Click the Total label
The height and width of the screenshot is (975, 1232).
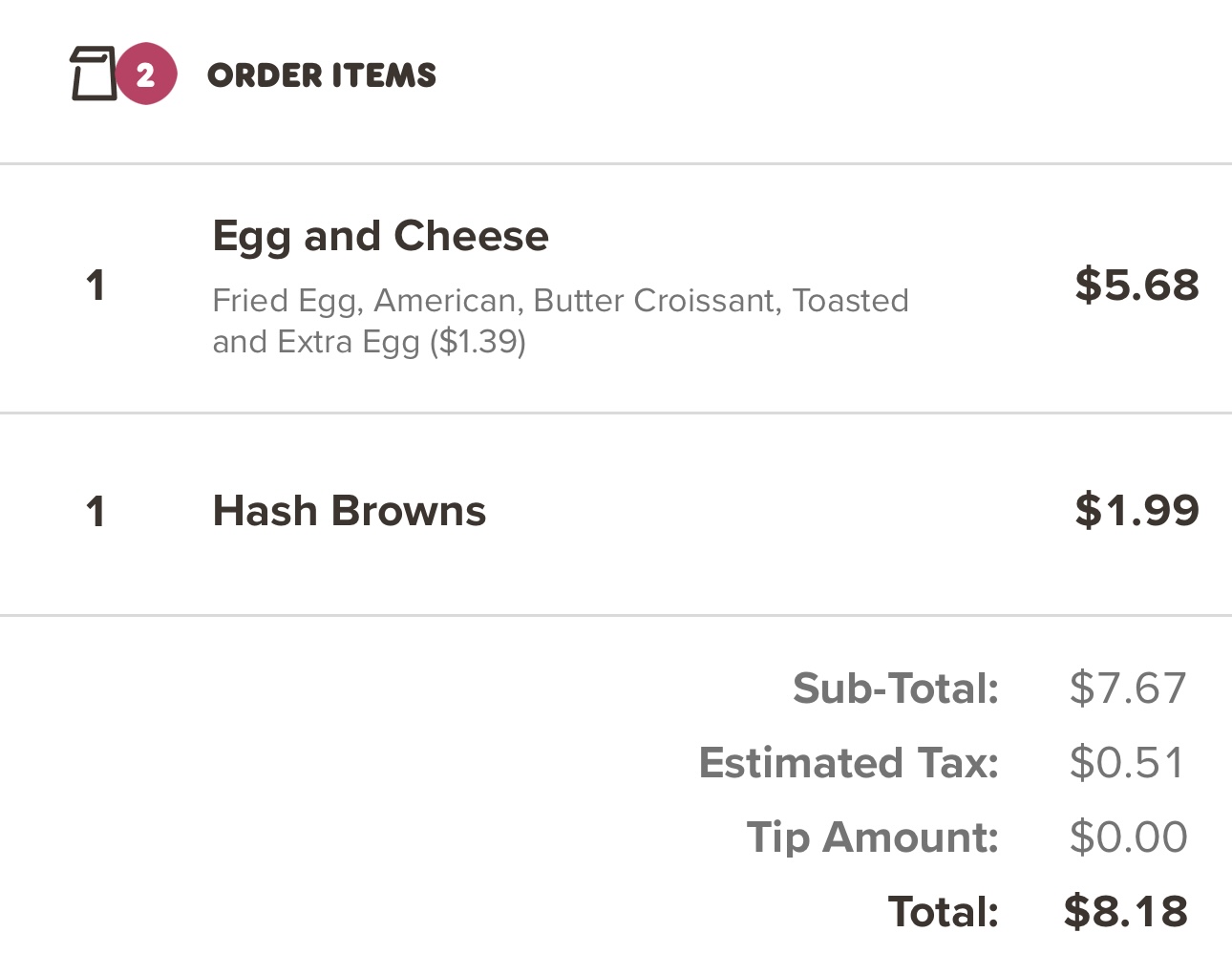click(x=943, y=911)
